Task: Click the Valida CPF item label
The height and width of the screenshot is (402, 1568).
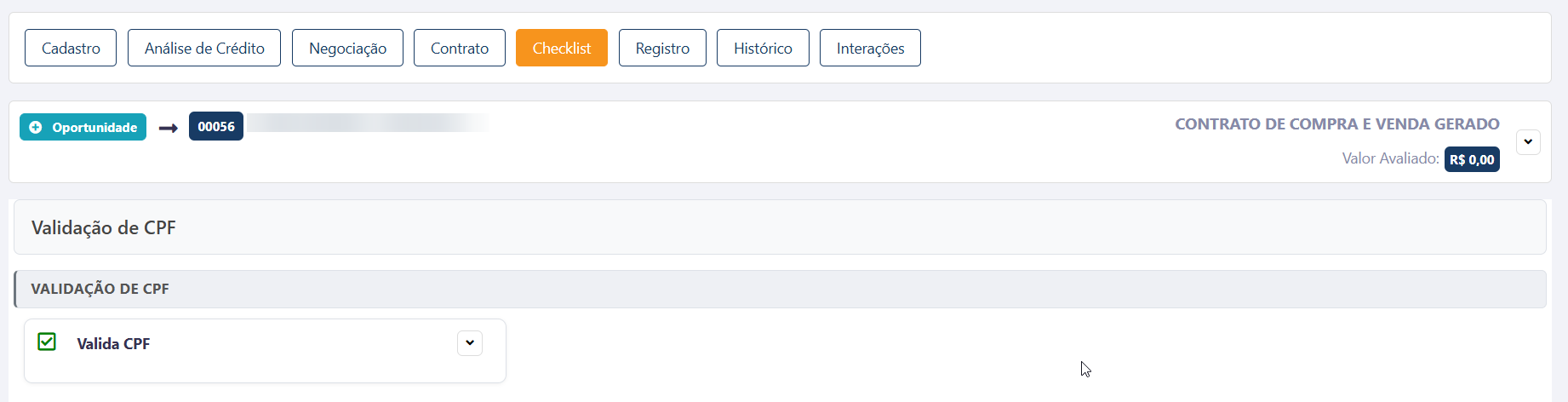Action: [113, 344]
